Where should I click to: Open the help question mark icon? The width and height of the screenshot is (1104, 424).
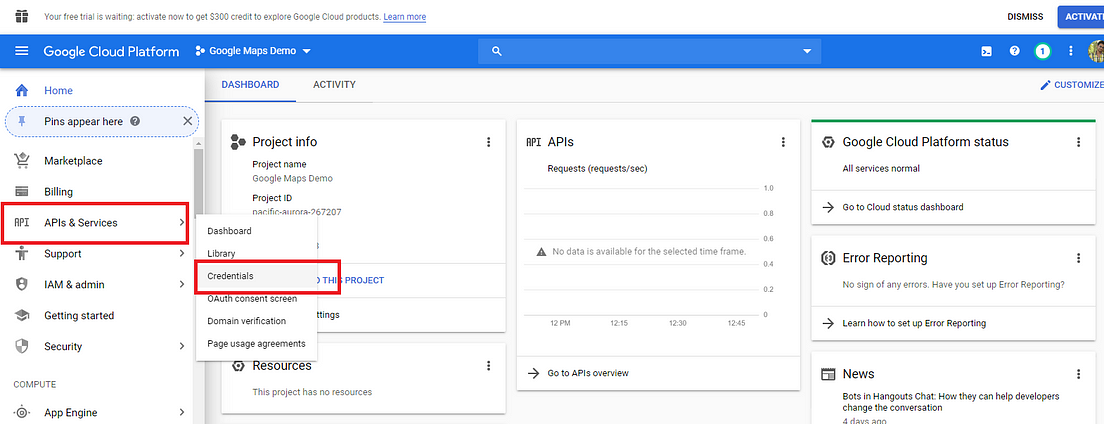click(x=1015, y=51)
